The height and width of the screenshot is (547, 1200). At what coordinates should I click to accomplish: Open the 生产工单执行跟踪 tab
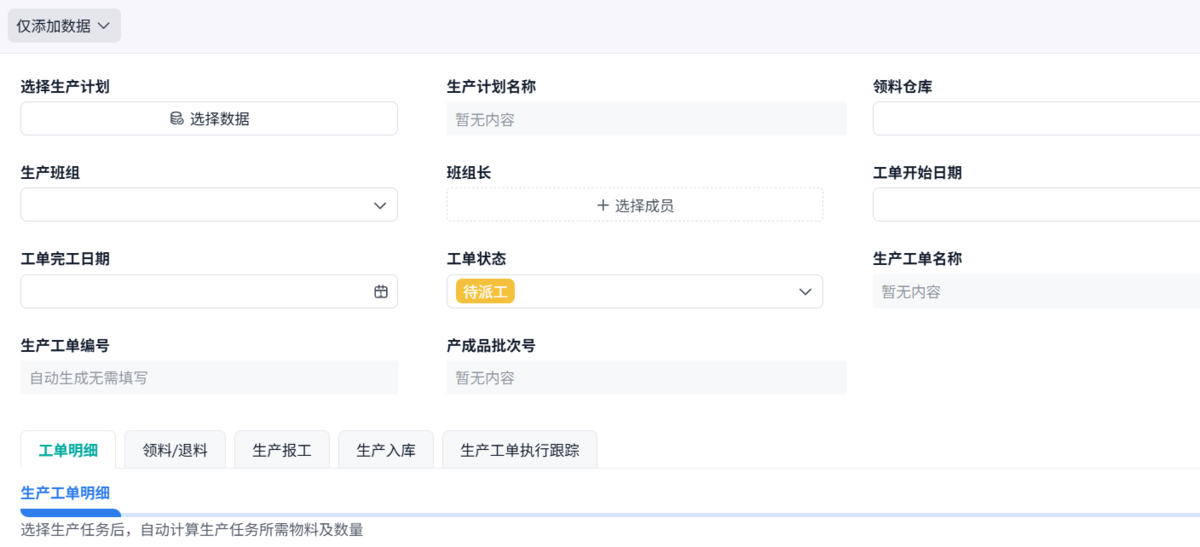520,450
